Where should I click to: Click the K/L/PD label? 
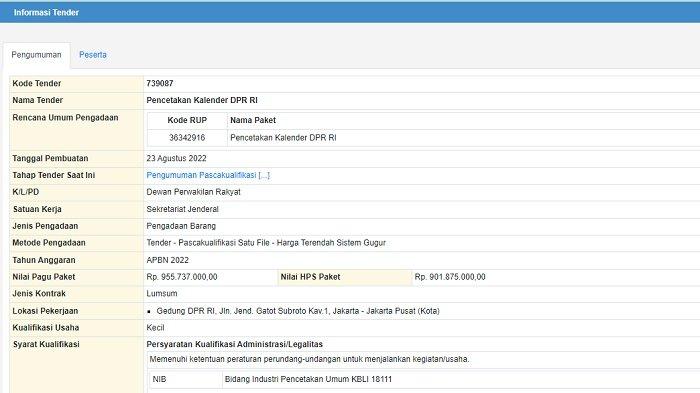tap(25, 192)
